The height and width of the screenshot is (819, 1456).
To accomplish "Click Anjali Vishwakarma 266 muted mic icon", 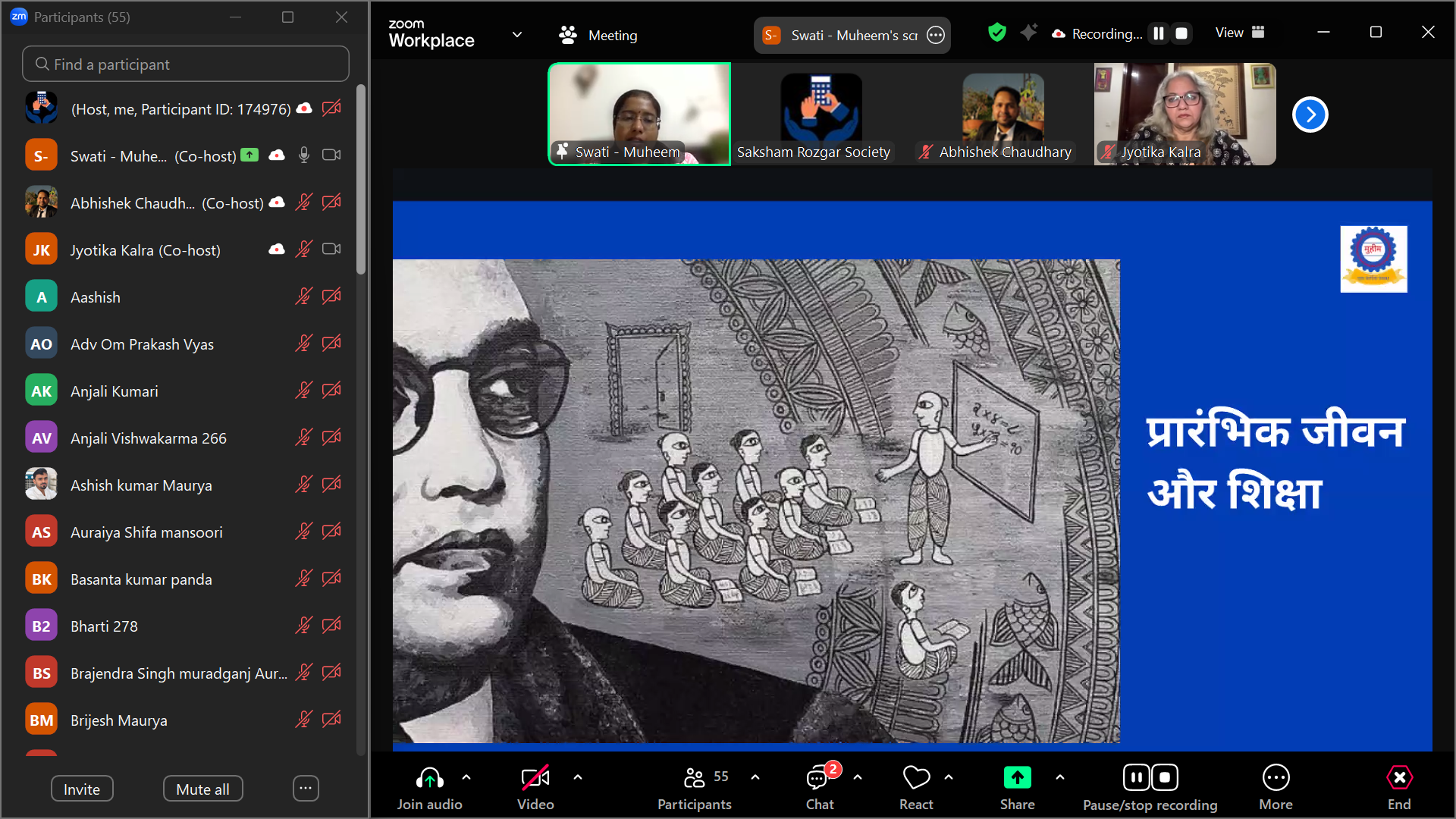I will click(x=304, y=438).
